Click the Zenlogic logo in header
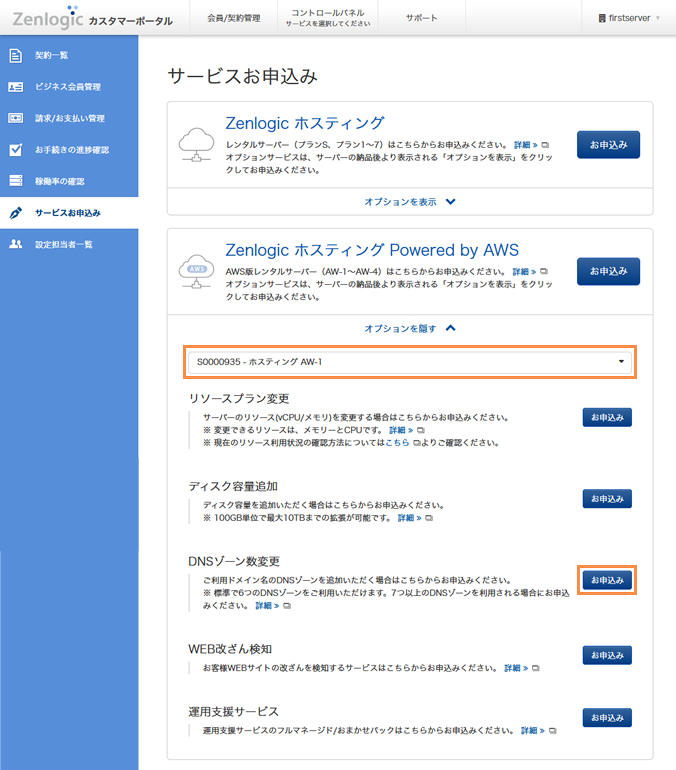The image size is (676, 770). [48, 18]
